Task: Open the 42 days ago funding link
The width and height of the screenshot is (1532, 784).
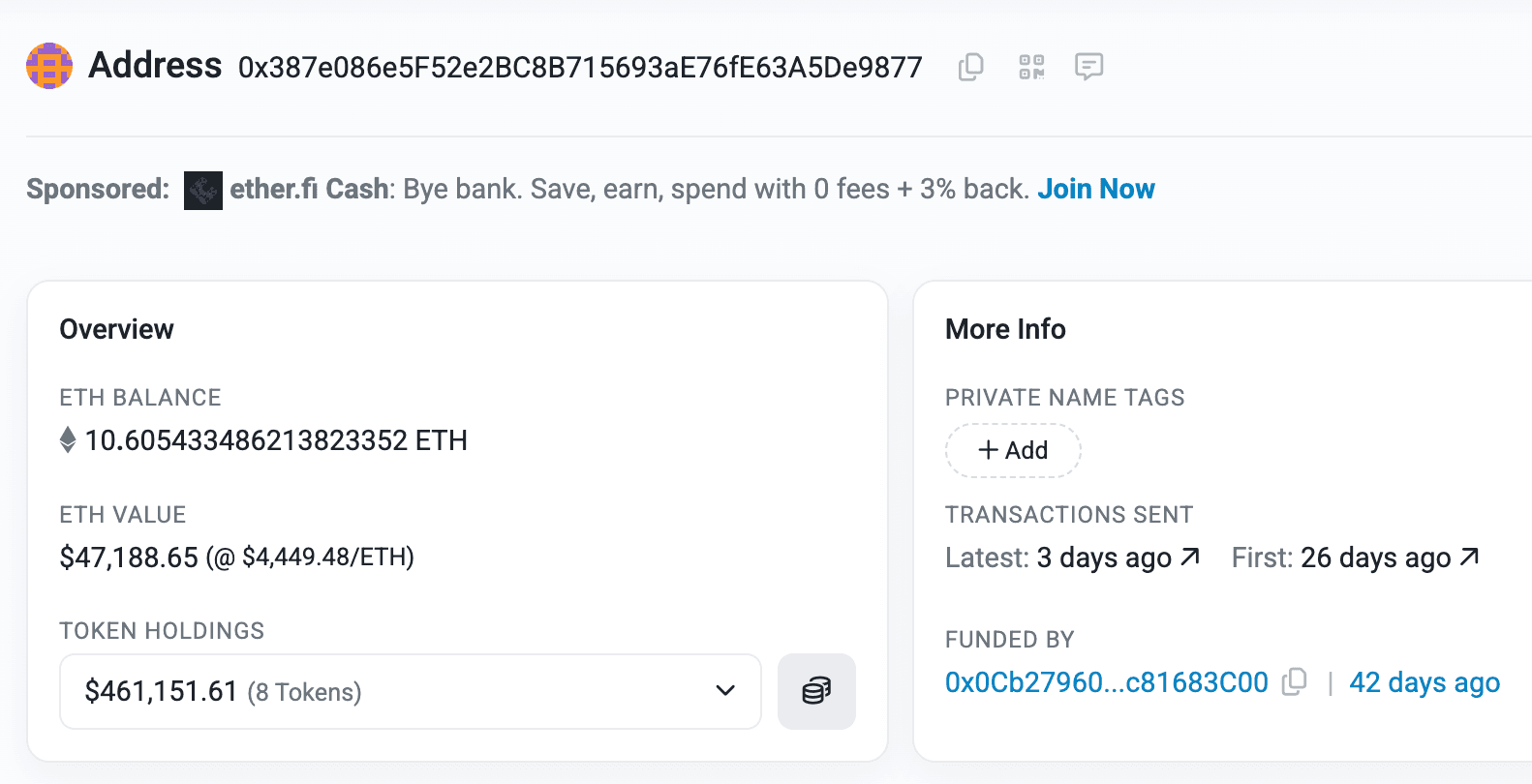Action: 1425,682
